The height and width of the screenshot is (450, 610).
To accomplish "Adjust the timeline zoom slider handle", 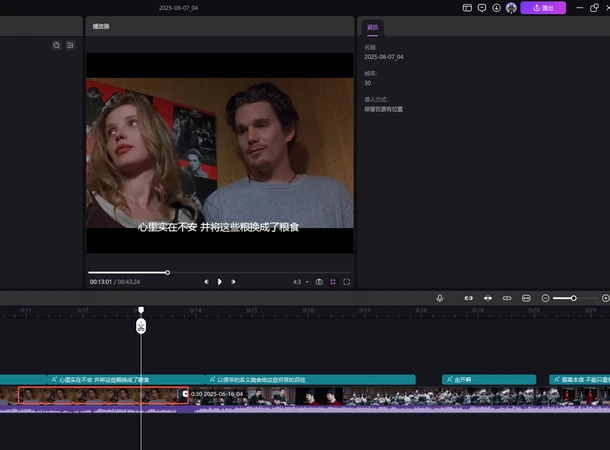I will [573, 298].
